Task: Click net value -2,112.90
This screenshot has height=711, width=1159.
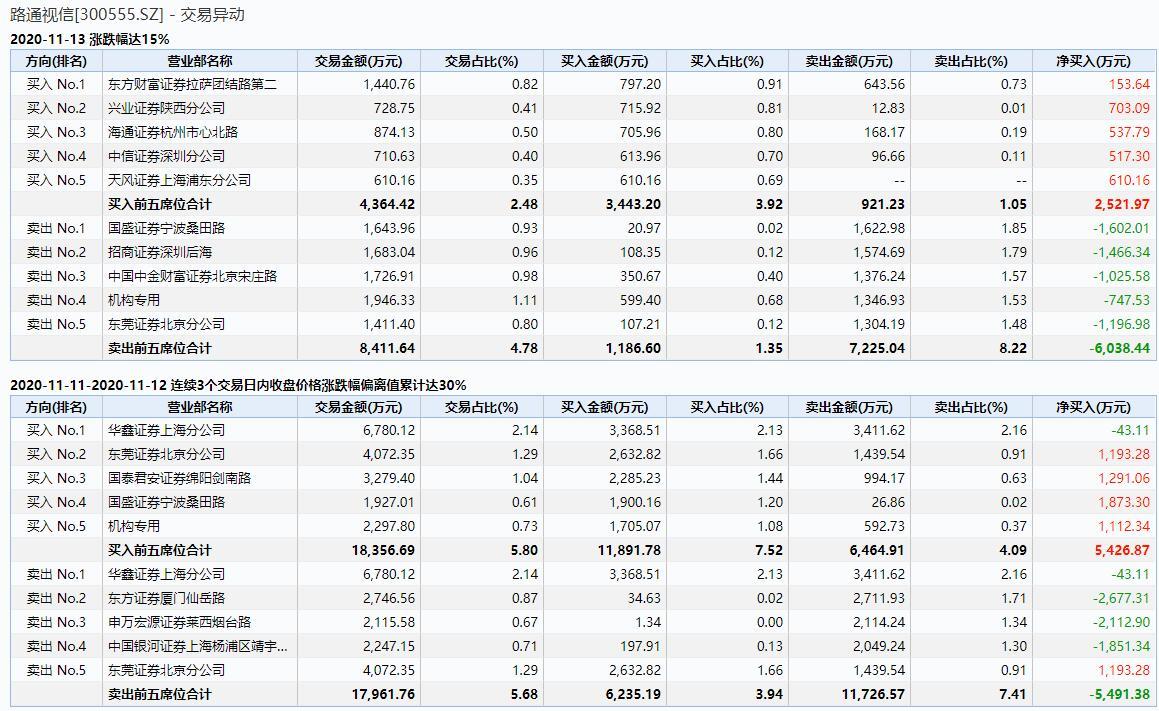Action: point(1121,622)
